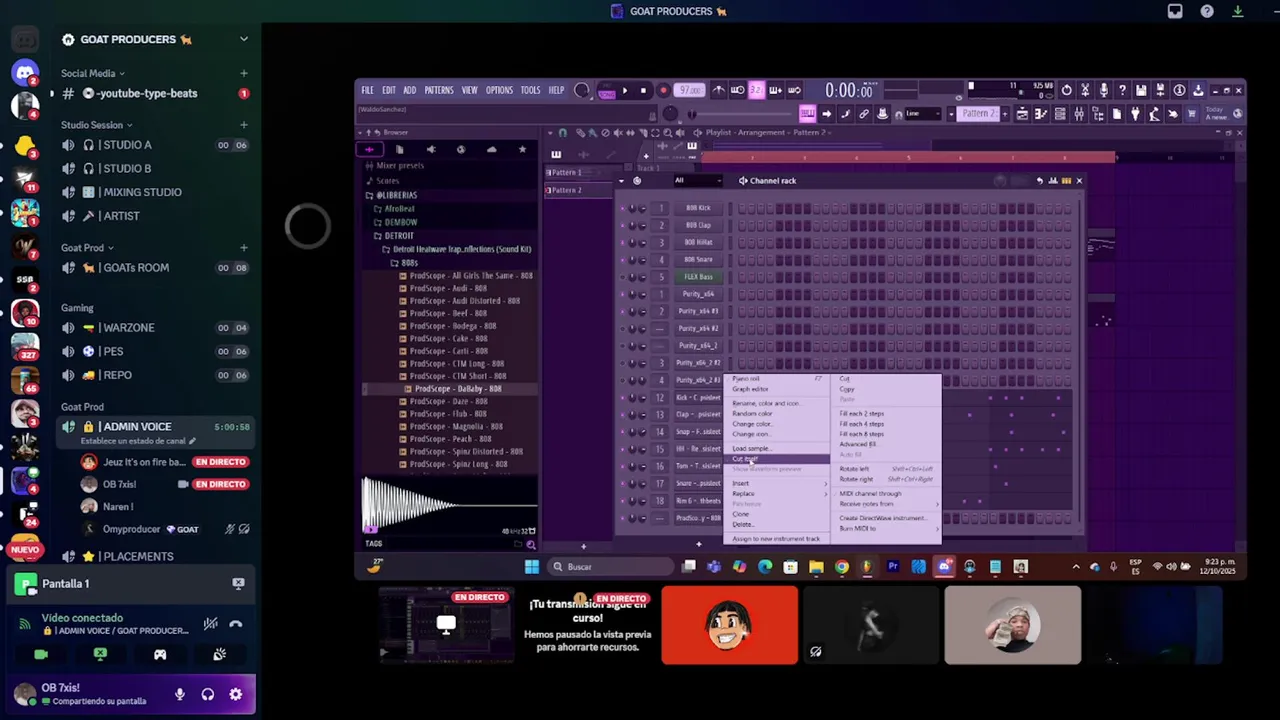Choose Piano roll in context menu
This screenshot has height=720, width=1280.
tap(746, 379)
